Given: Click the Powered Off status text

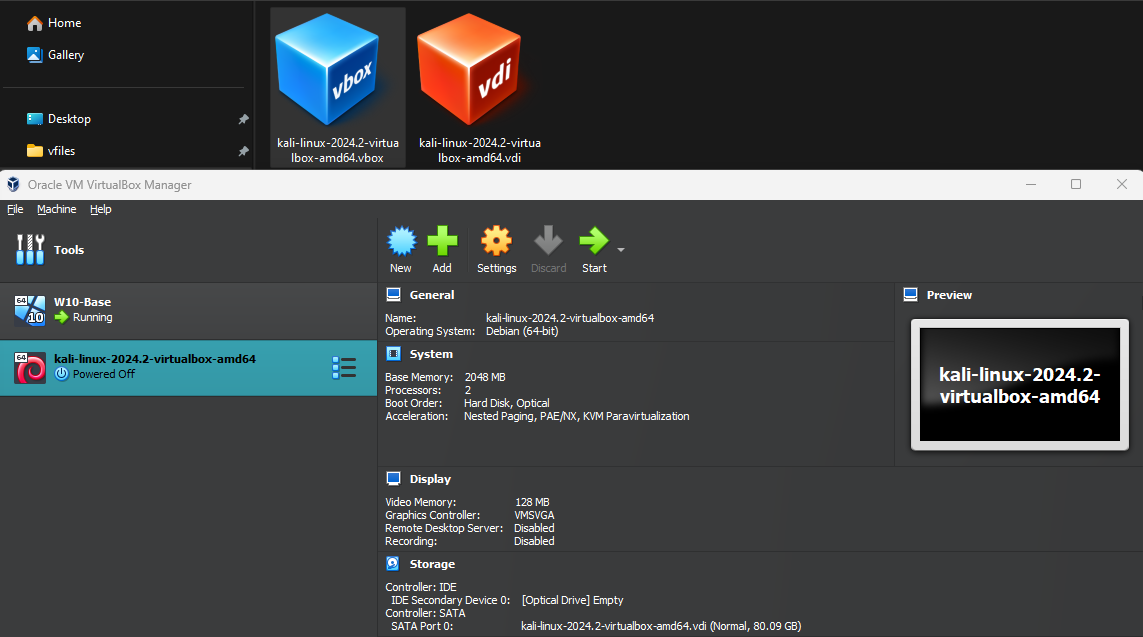Looking at the screenshot, I should coord(104,374).
